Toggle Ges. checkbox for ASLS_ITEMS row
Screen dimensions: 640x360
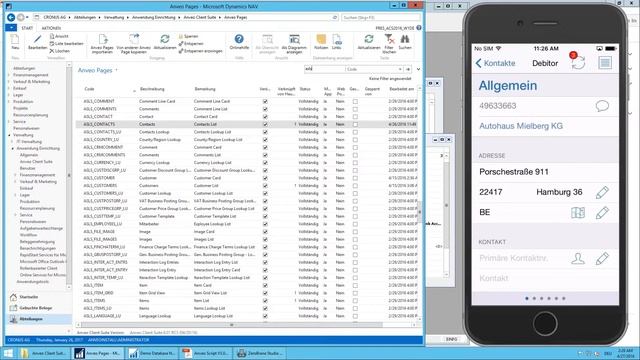[x=355, y=300]
